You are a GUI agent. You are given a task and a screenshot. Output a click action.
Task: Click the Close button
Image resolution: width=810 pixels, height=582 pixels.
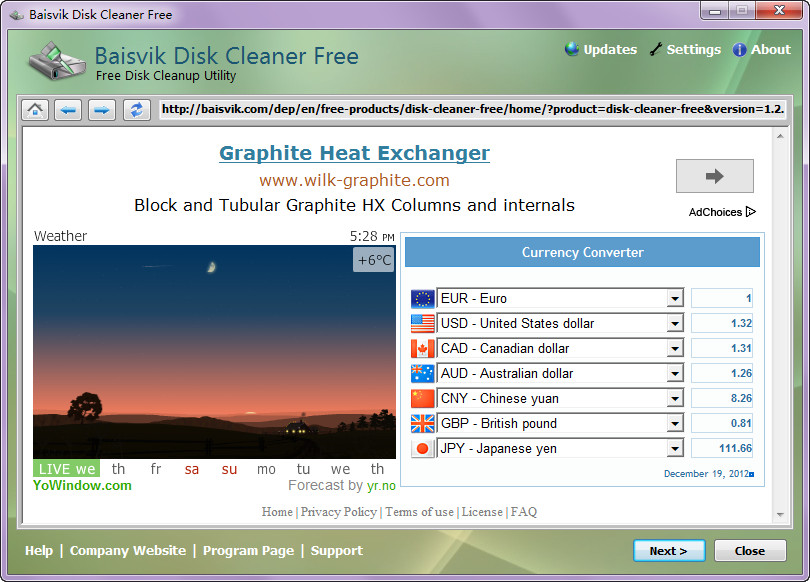750,550
